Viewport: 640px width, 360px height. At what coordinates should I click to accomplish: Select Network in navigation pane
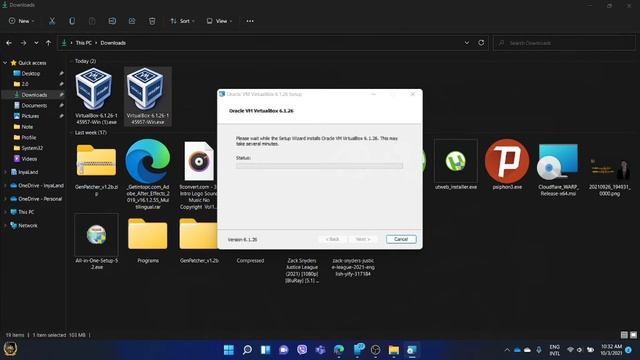27,225
